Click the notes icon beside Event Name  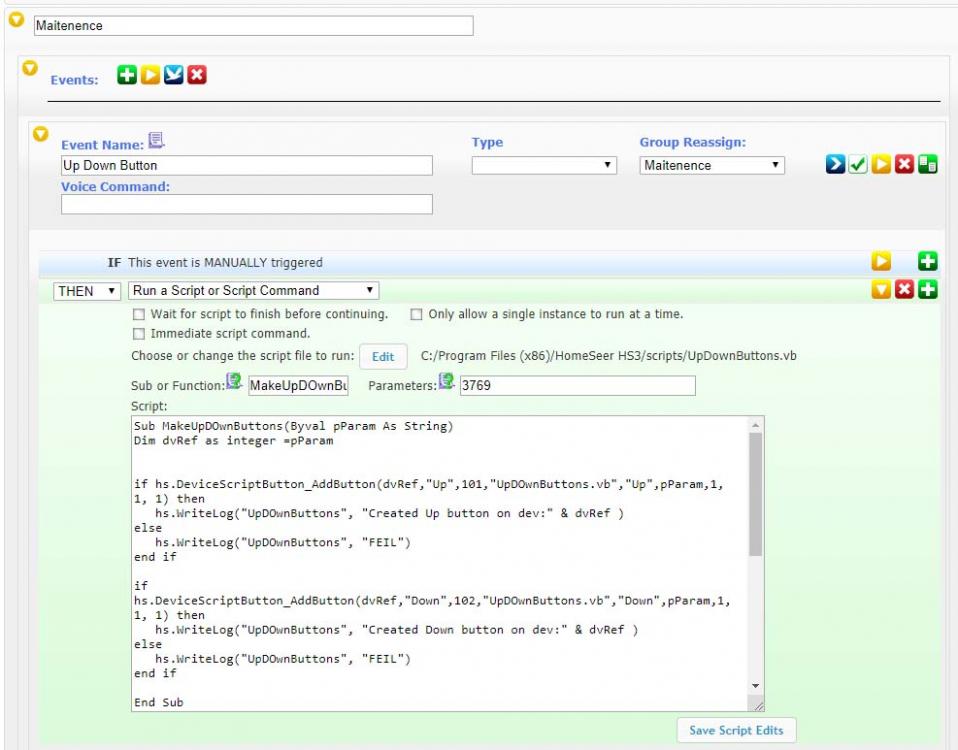coord(156,141)
